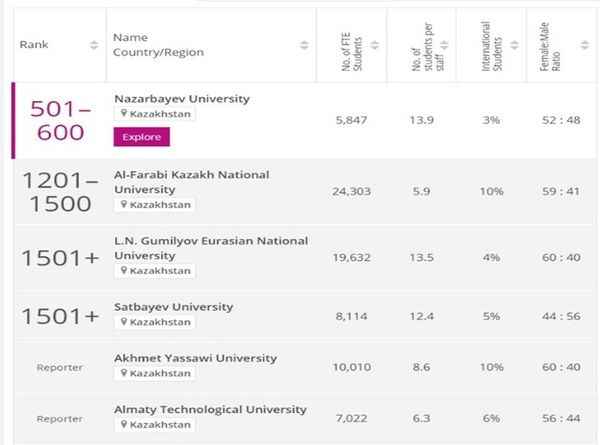Click Kazakhstan tag under Akhmet Yassawi University
The height and width of the screenshot is (445, 600).
click(x=155, y=373)
